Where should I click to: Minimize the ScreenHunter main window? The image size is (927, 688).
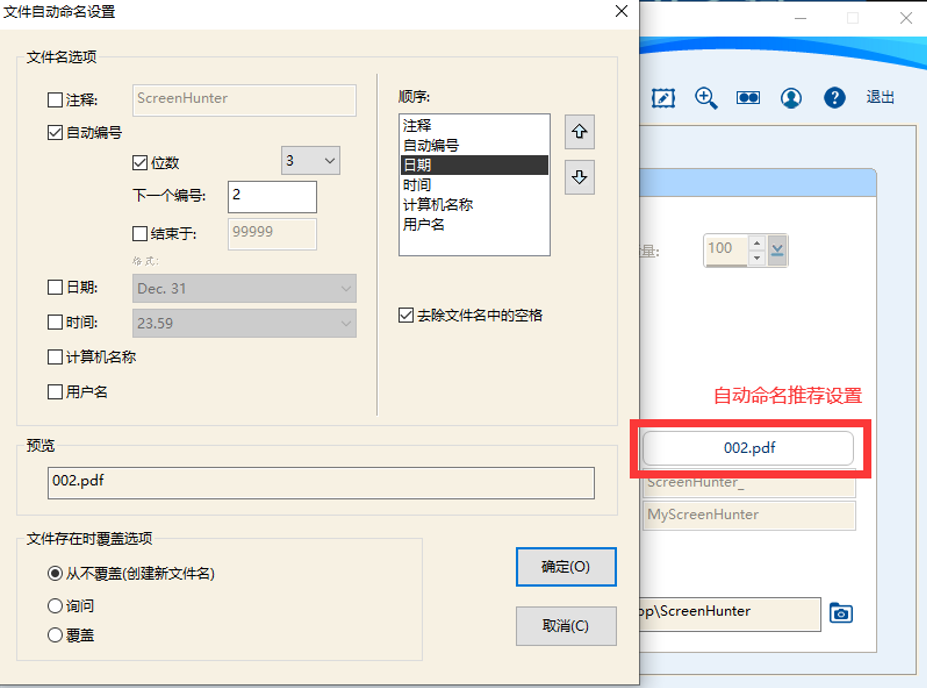click(800, 18)
